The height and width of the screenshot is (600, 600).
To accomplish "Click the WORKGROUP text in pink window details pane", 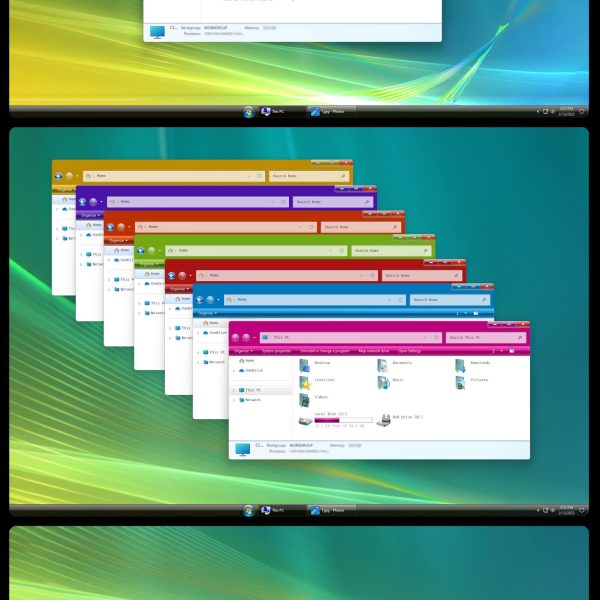I will [x=301, y=445].
